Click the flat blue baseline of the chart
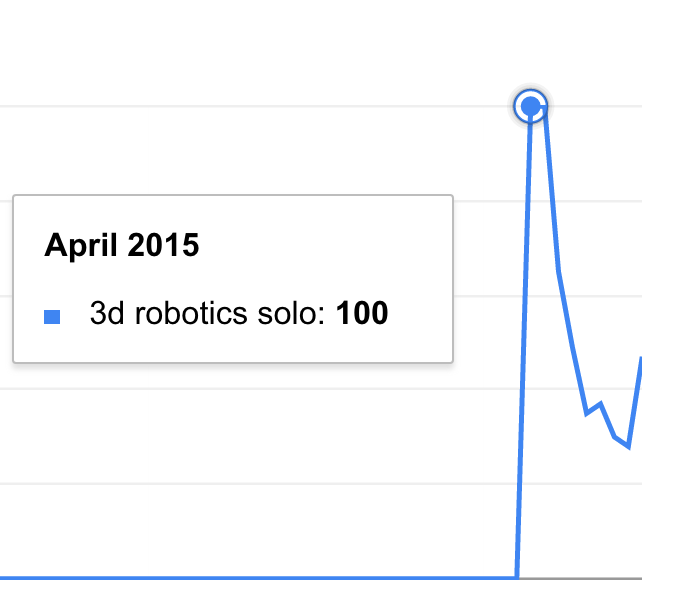 click(x=258, y=578)
